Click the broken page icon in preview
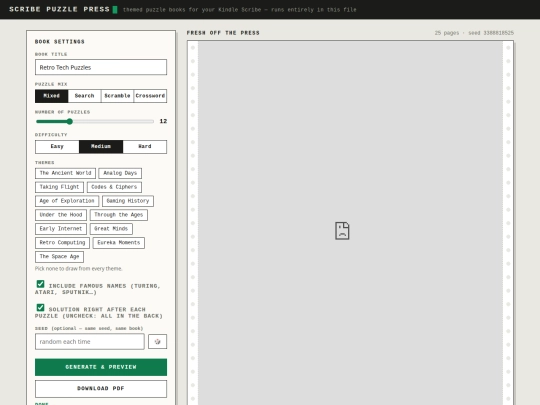 (342, 231)
